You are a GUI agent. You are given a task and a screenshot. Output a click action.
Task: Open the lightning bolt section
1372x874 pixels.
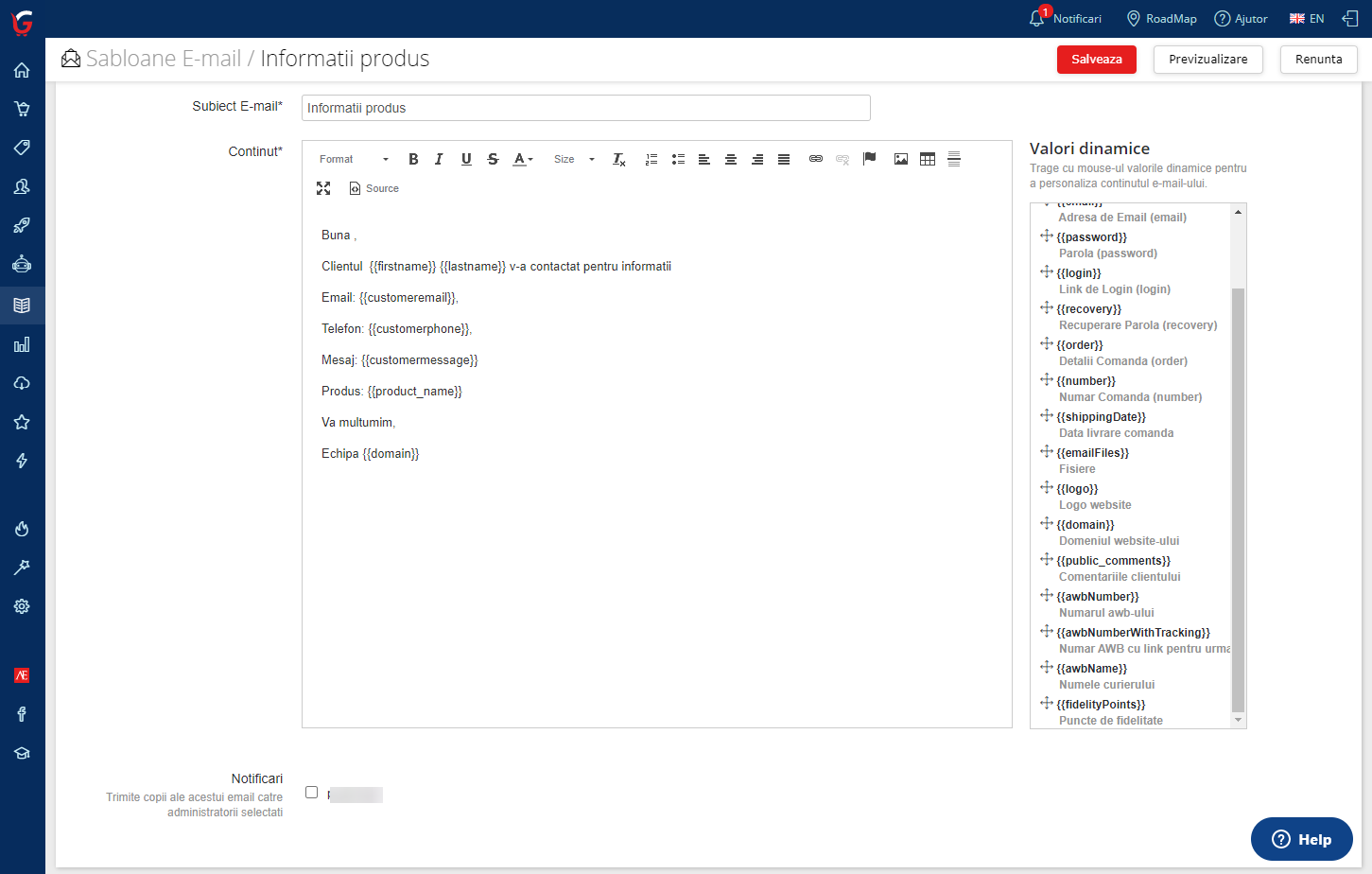coord(22,461)
